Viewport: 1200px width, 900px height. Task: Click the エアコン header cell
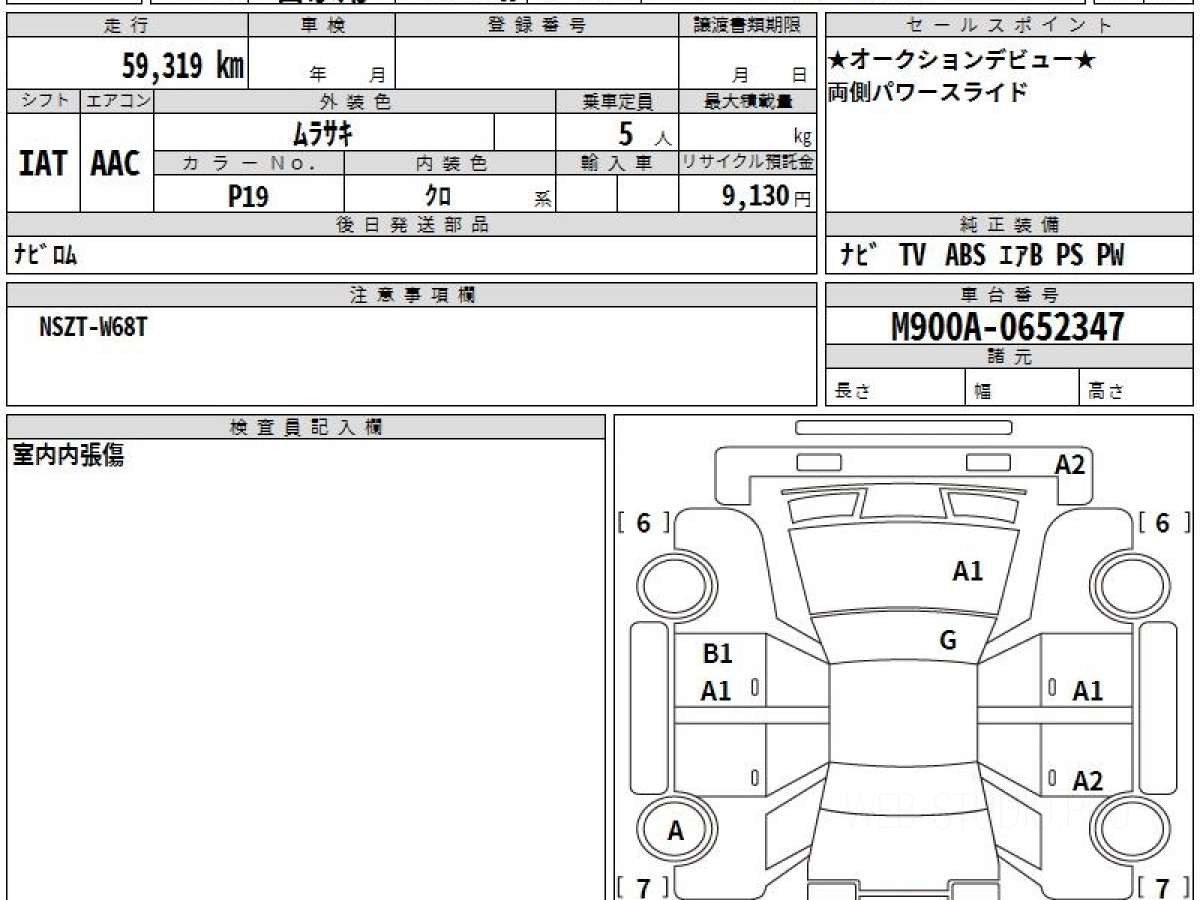tap(117, 101)
